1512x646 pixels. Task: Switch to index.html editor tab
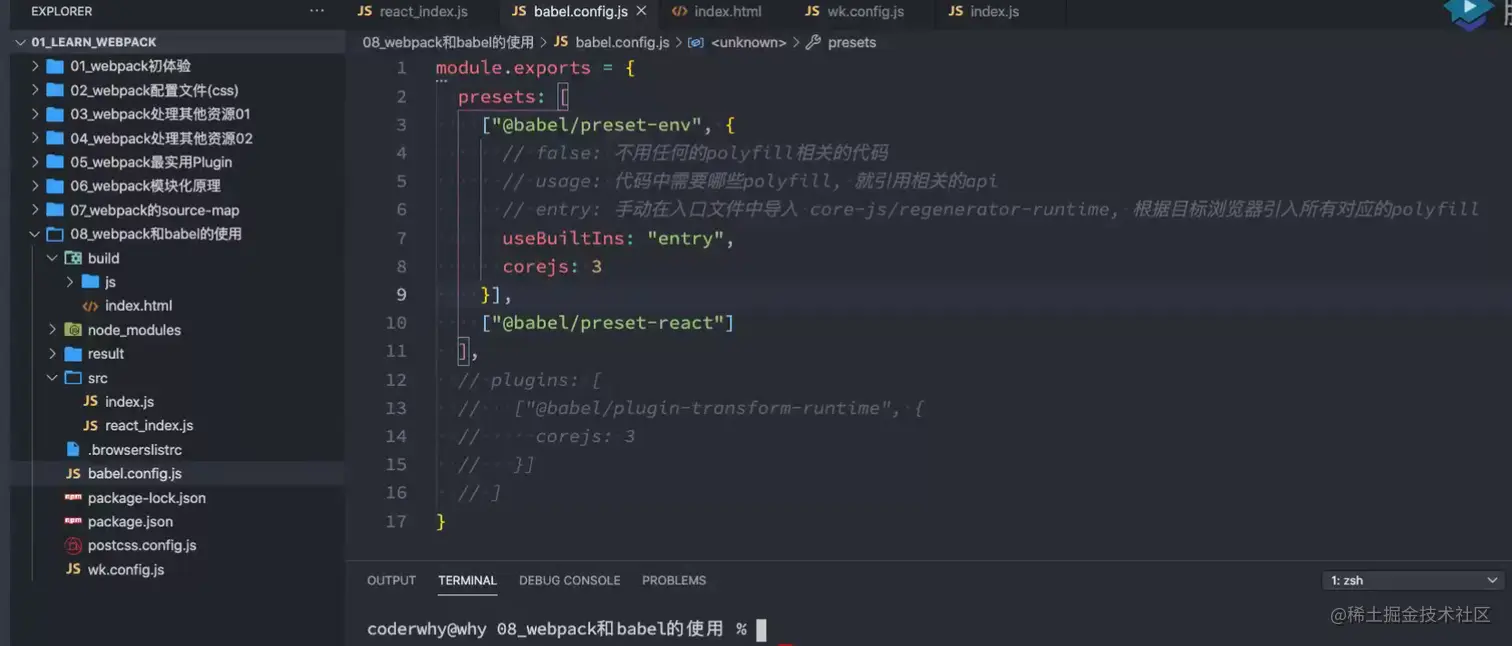(x=716, y=11)
